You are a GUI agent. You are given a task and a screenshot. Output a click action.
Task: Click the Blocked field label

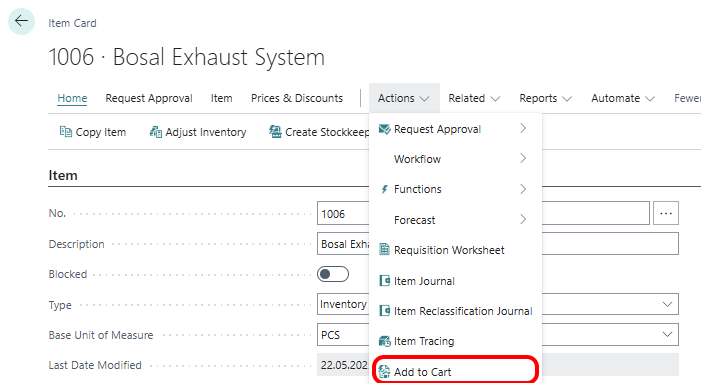pos(68,274)
